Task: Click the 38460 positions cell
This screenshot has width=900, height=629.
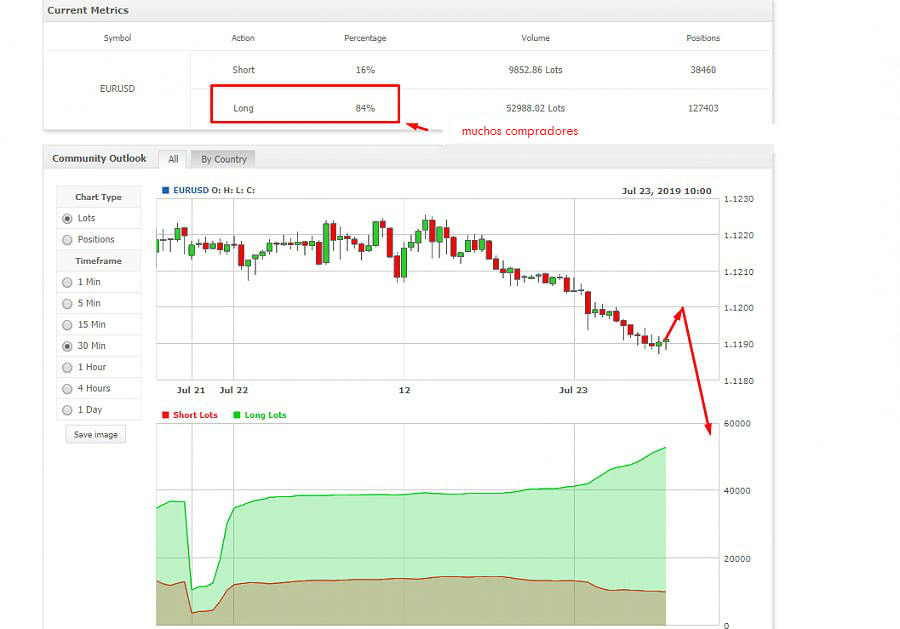Action: pyautogui.click(x=703, y=69)
